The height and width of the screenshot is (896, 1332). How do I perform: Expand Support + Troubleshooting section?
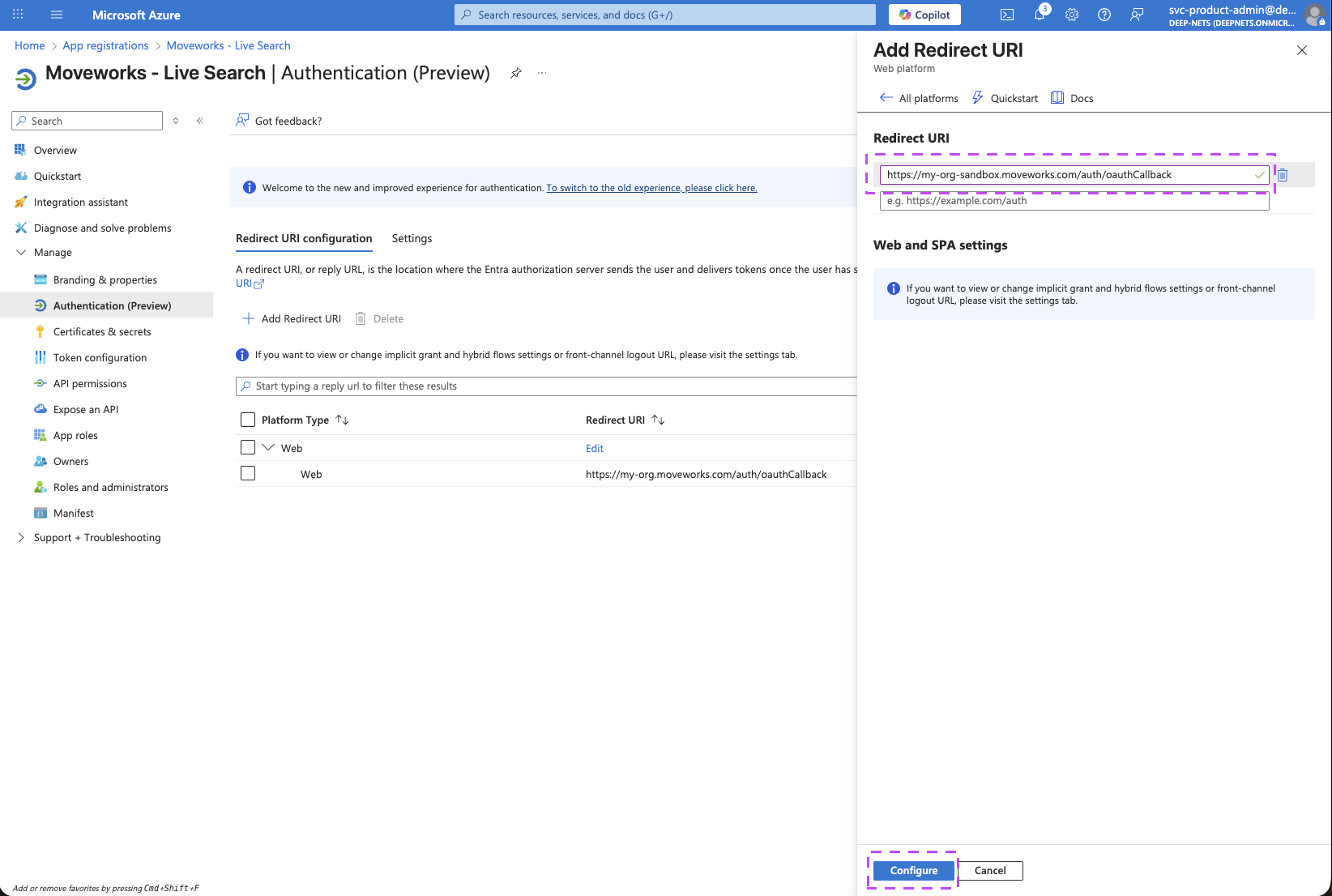pyautogui.click(x=21, y=538)
